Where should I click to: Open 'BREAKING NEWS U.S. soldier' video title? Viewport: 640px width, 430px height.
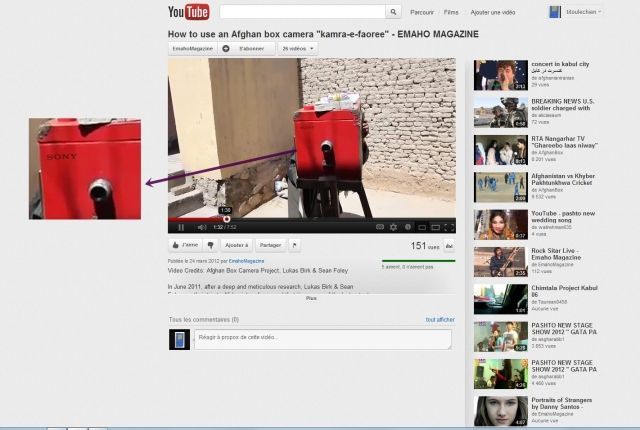562,104
